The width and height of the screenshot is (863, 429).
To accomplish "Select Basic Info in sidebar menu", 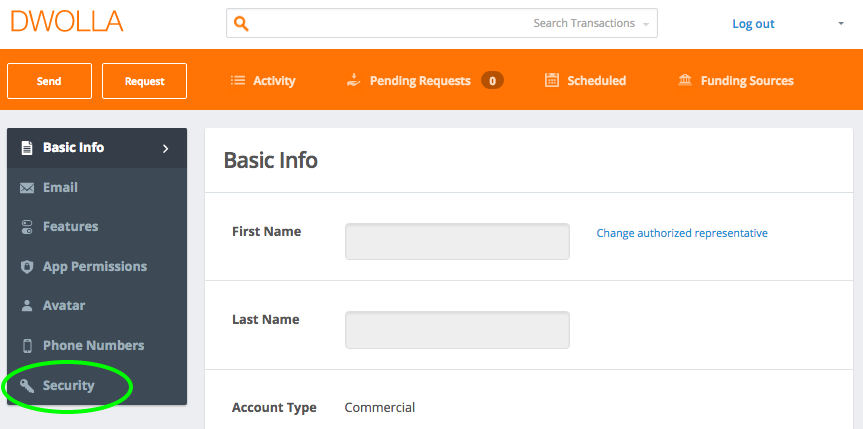I will pos(97,148).
